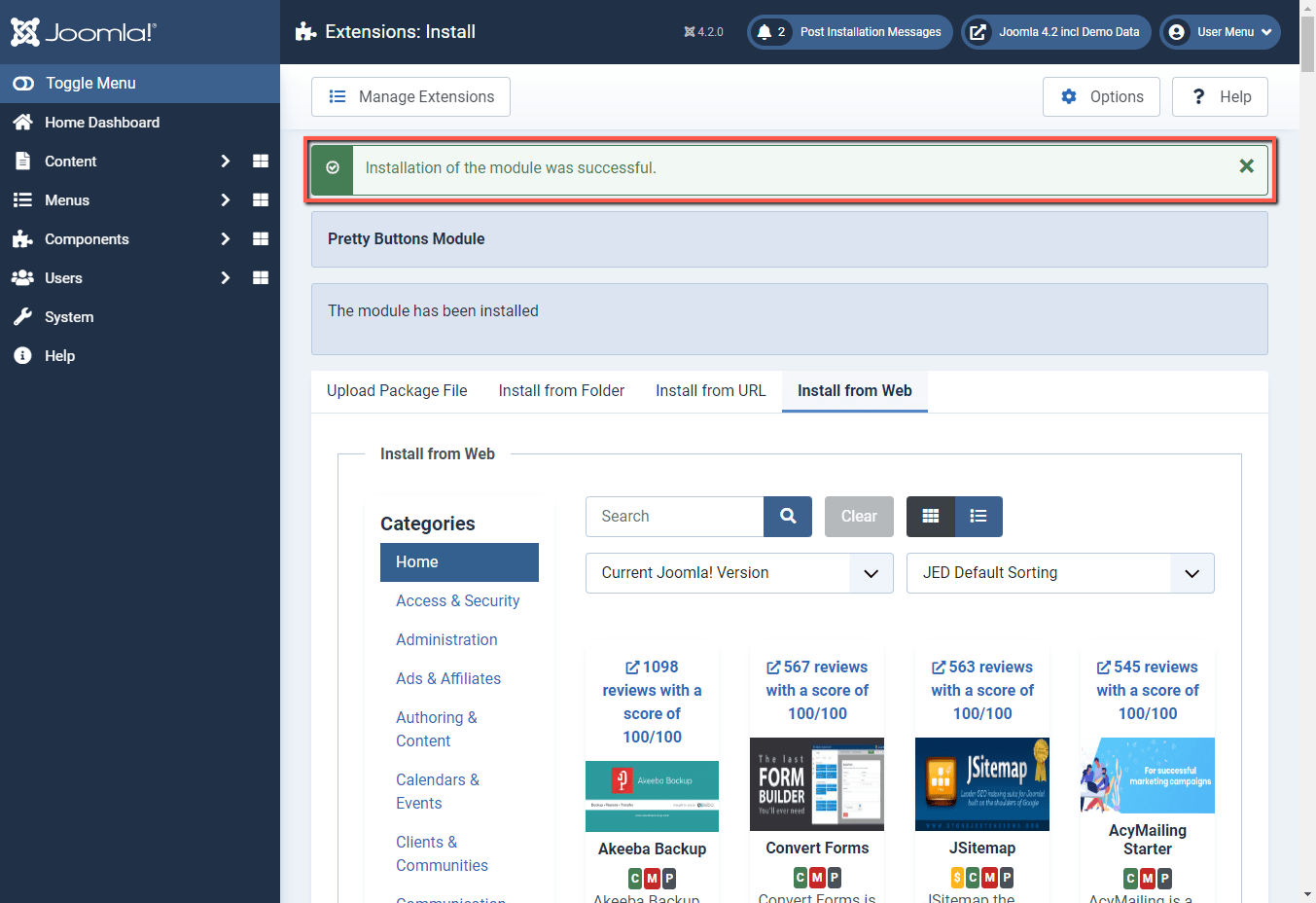The image size is (1316, 903).
Task: Switch to list view of extensions
Action: pos(978,516)
